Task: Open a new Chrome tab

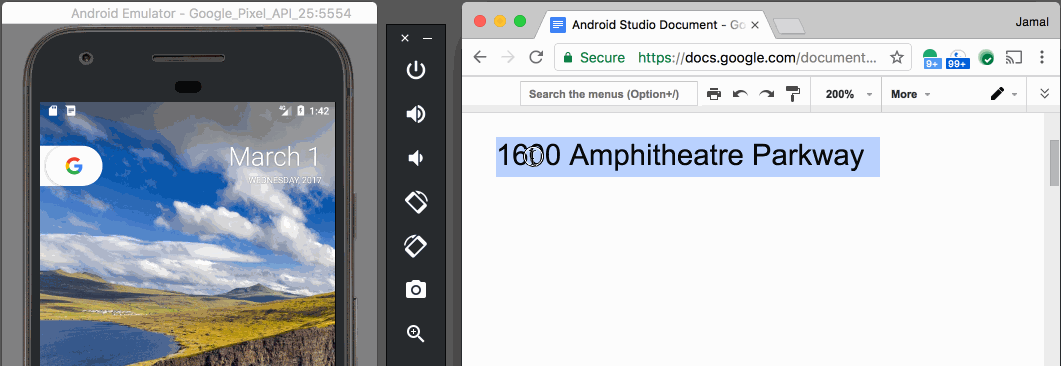Action: tap(789, 26)
